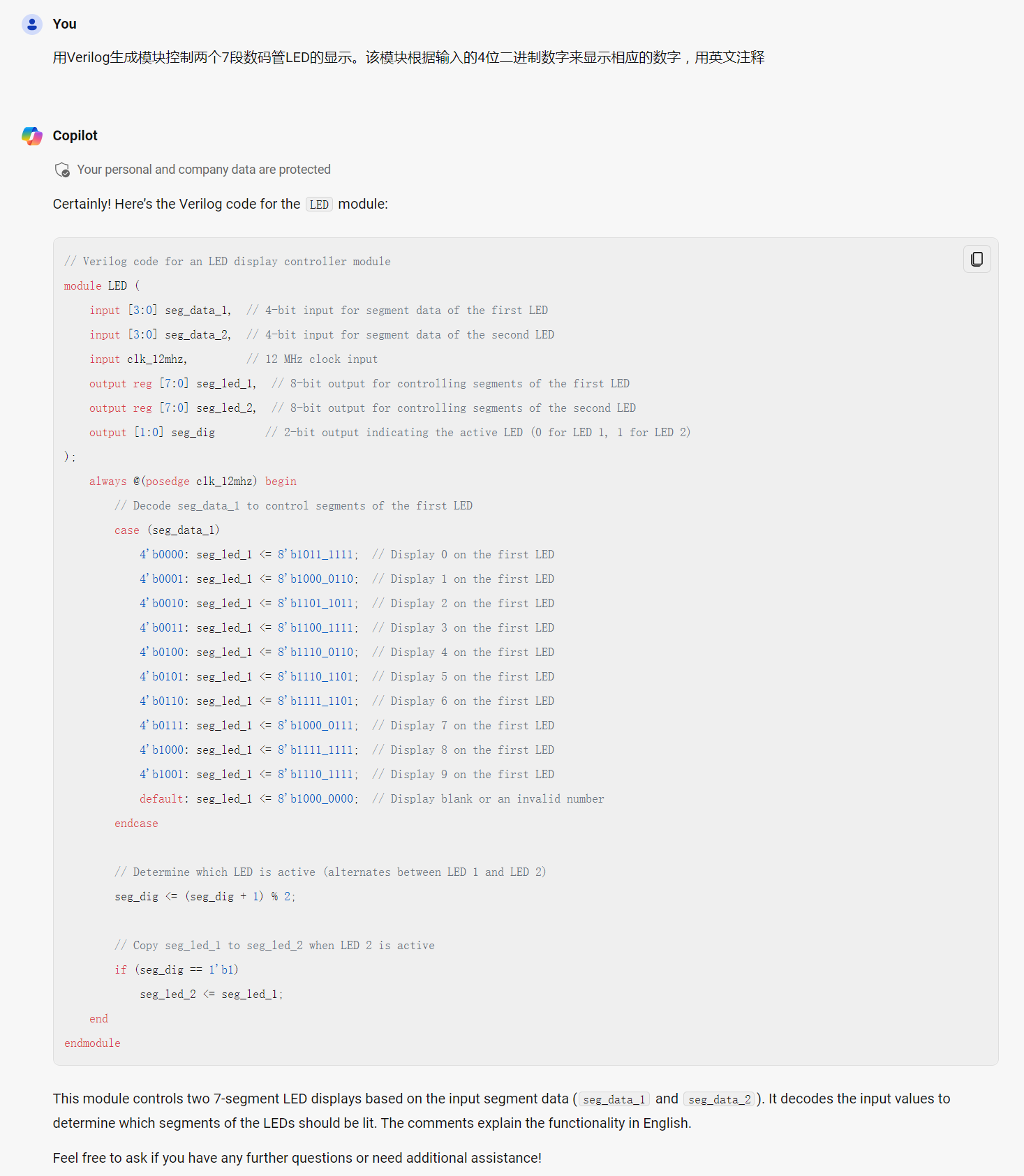
Task: Click the seg_data_2 inline code chip
Action: [x=719, y=1099]
